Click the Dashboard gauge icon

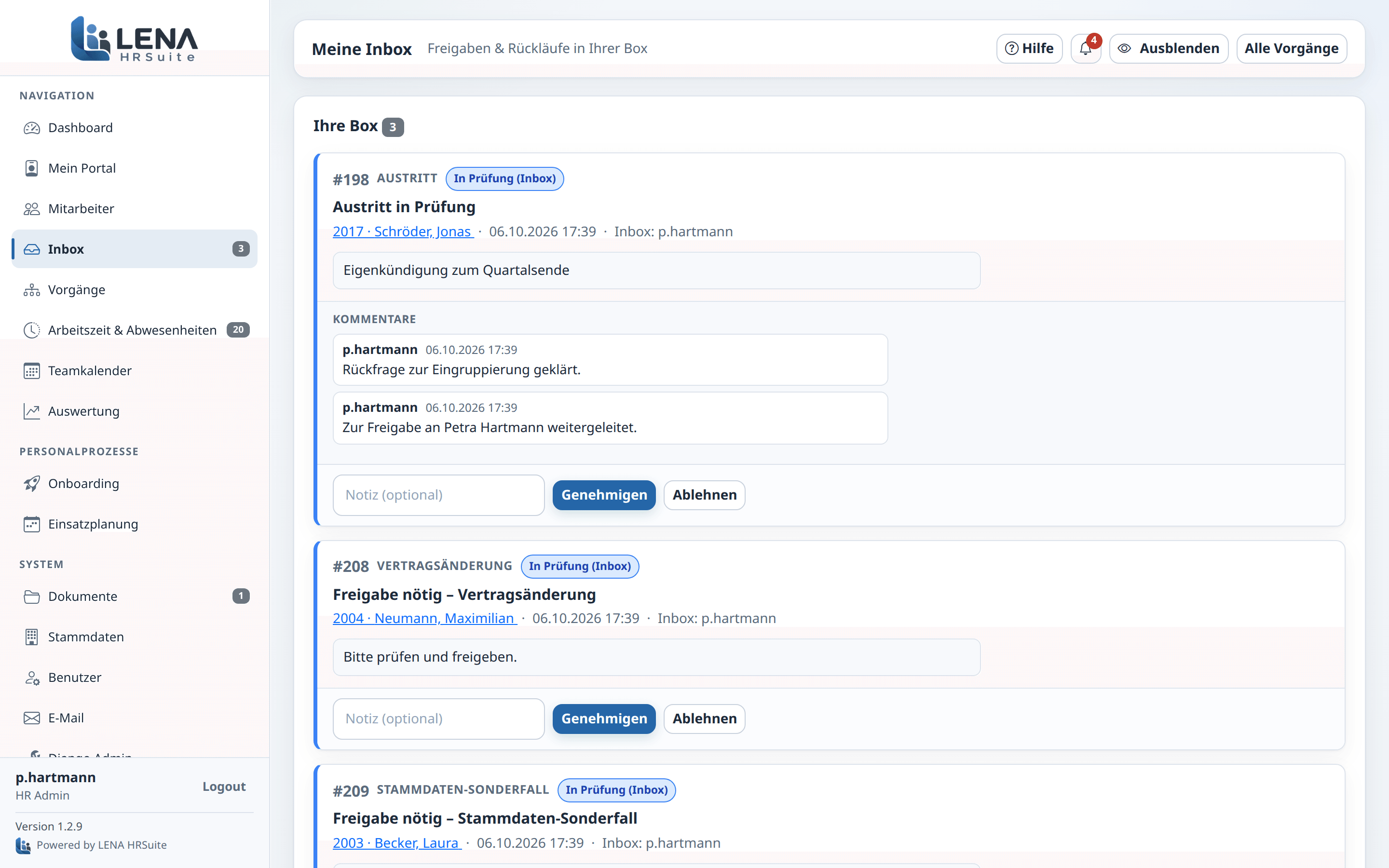coord(31,128)
